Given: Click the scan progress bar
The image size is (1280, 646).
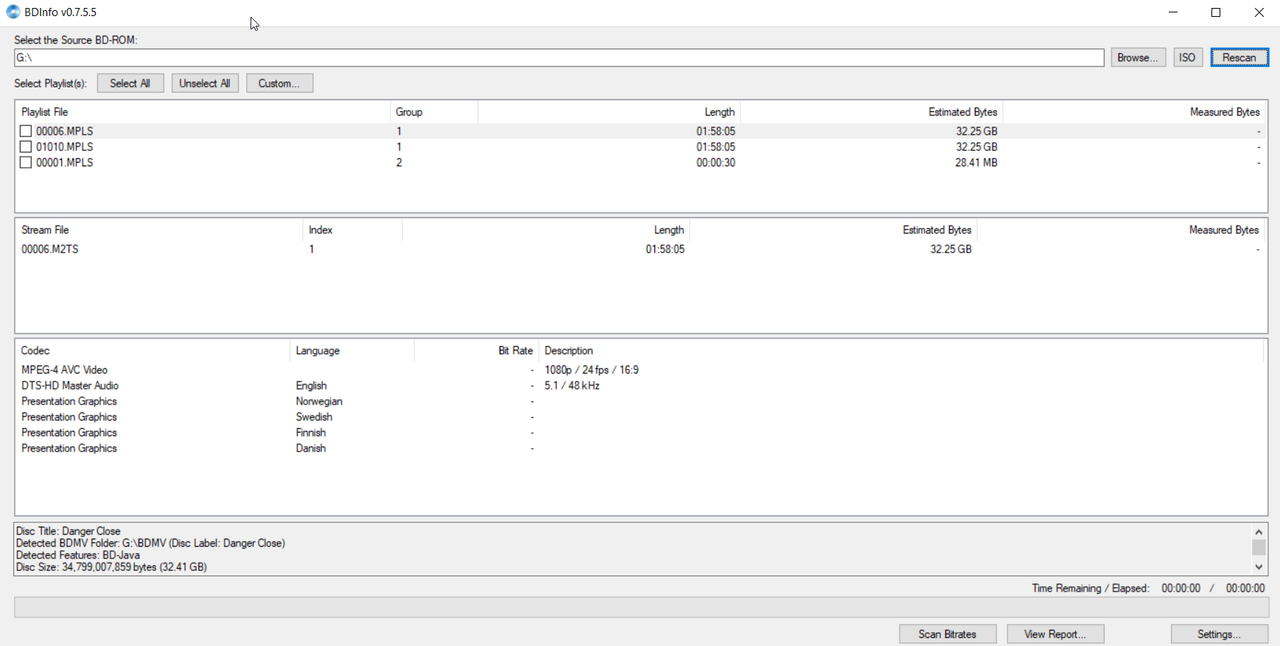Looking at the screenshot, I should pos(640,607).
